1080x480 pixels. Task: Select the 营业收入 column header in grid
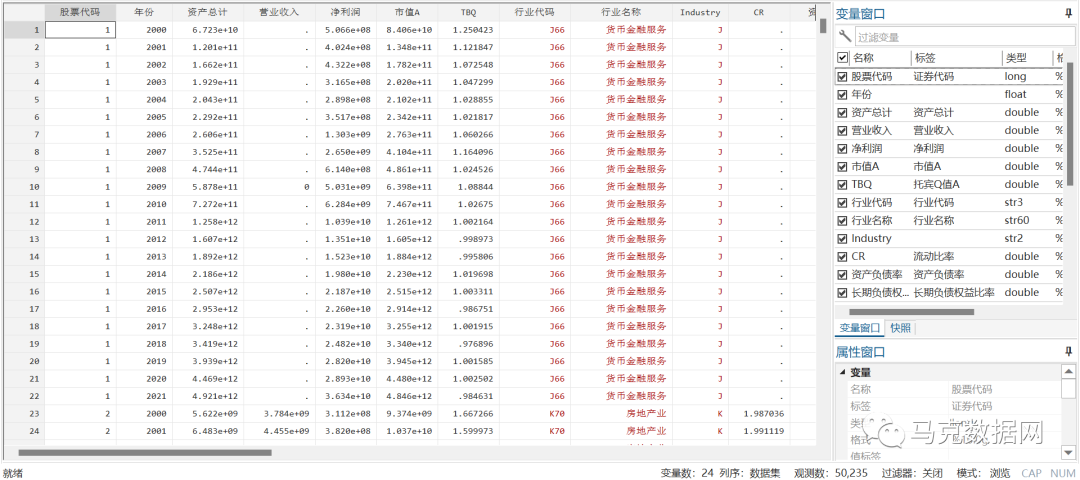[279, 12]
